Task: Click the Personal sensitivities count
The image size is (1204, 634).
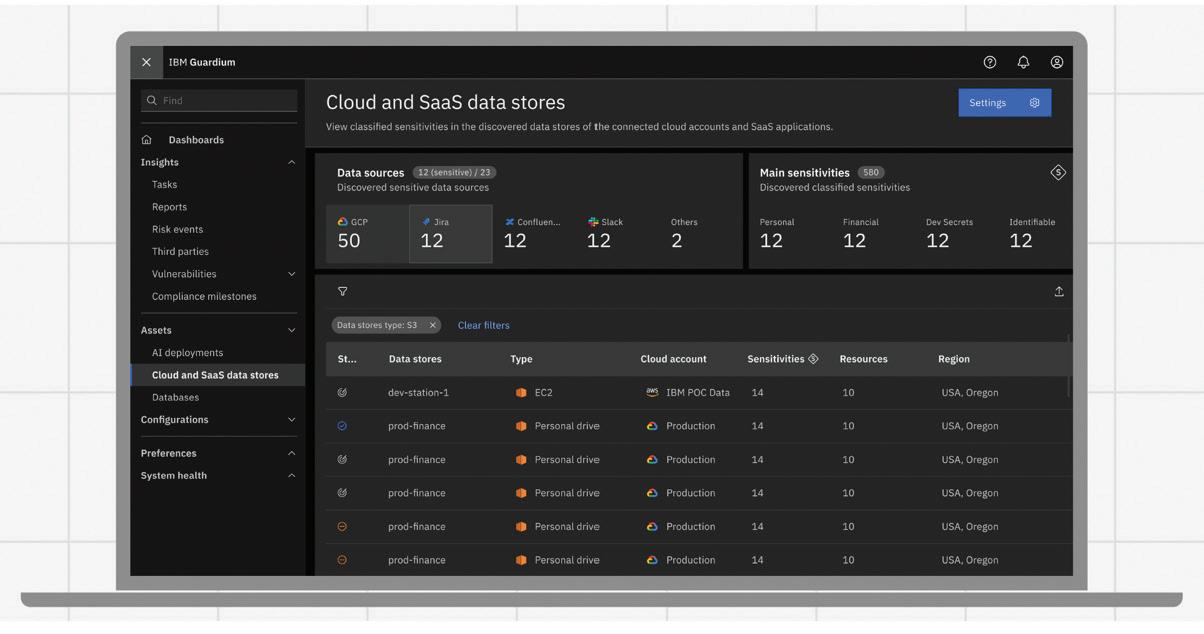Action: tap(771, 241)
